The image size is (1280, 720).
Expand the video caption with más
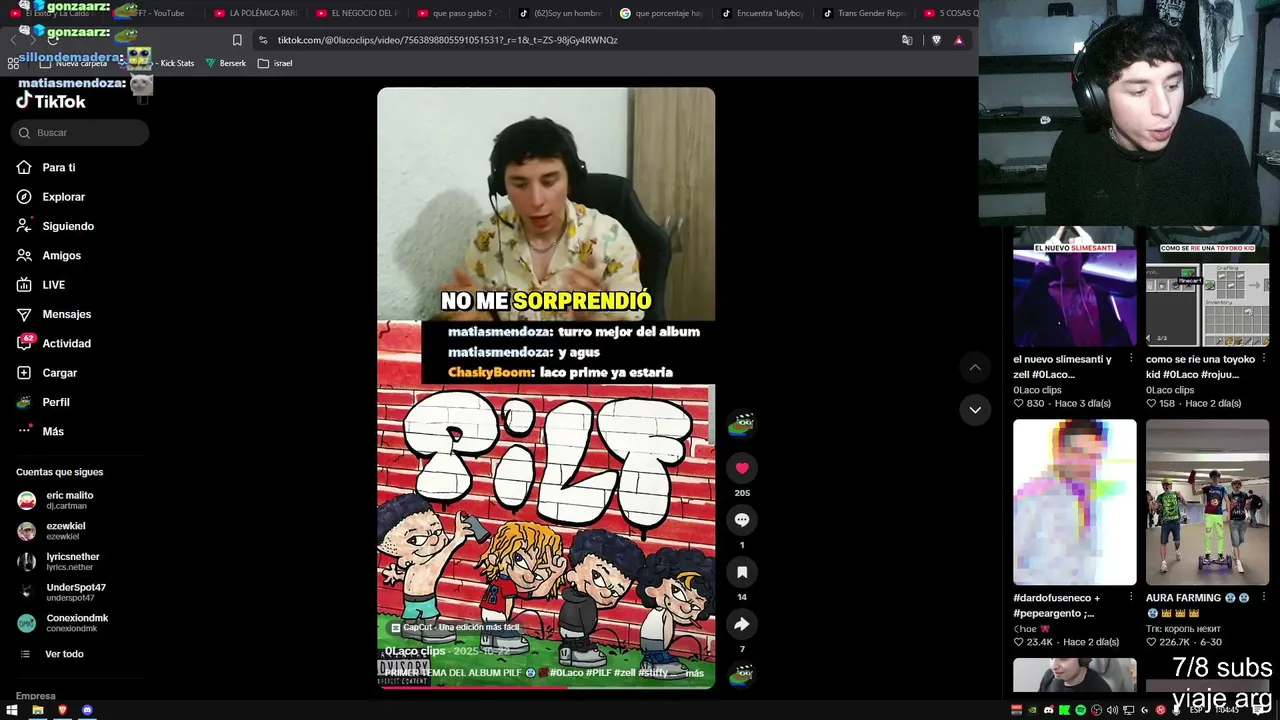[695, 673]
